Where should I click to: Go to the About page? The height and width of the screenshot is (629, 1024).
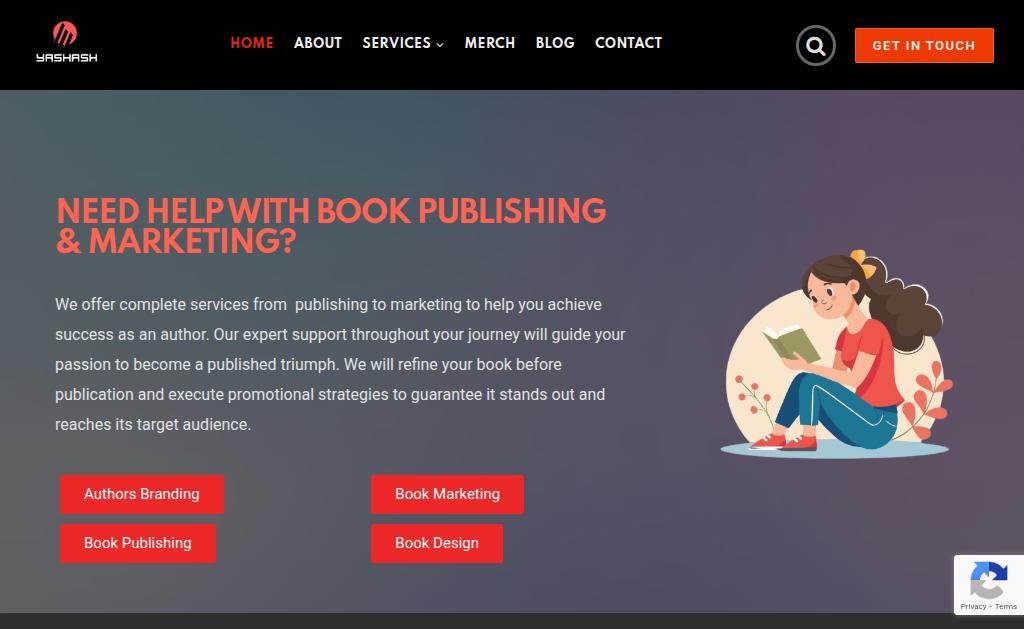point(318,43)
